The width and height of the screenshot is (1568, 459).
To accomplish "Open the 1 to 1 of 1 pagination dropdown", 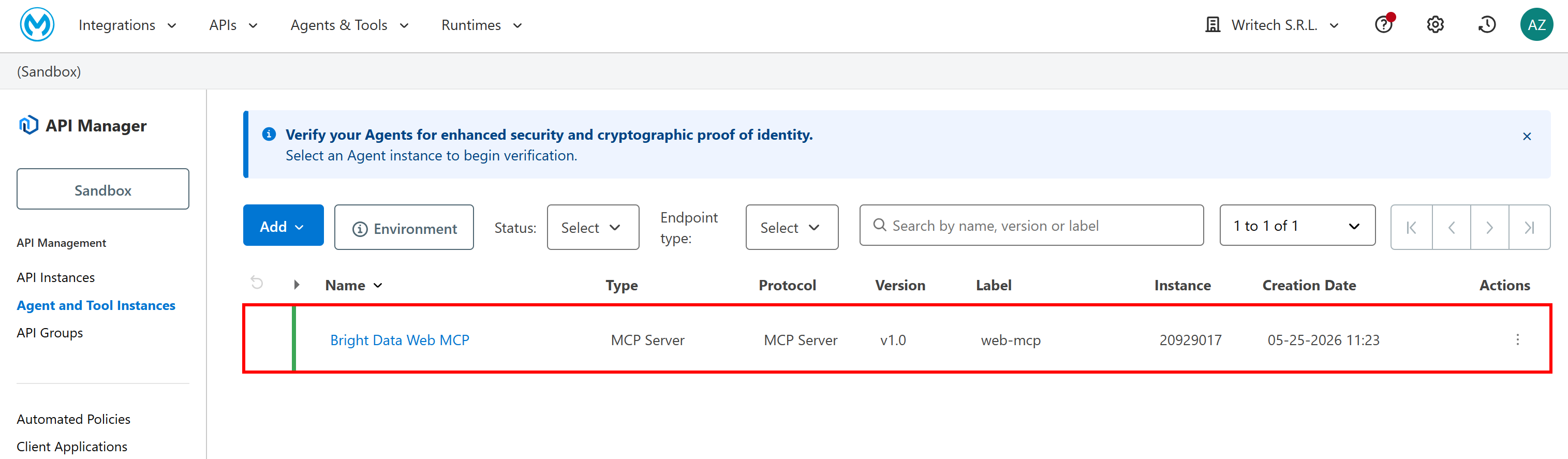I will click(x=1297, y=225).
